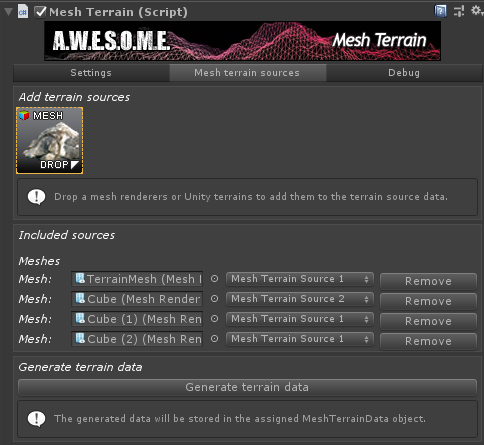
Task: Click the MESH DROP thumbnail area
Action: point(50,140)
